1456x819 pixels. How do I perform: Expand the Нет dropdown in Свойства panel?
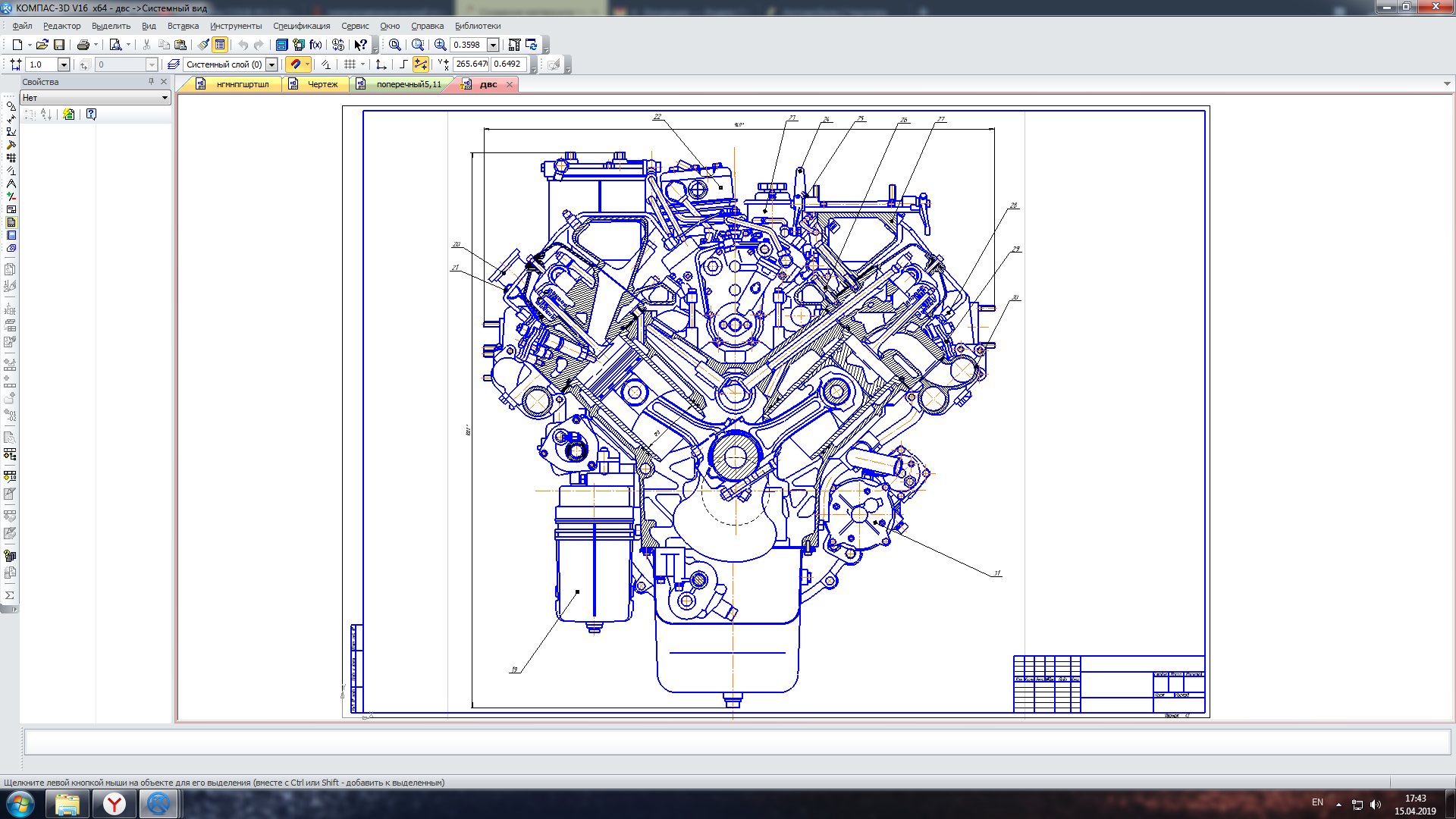(x=165, y=98)
